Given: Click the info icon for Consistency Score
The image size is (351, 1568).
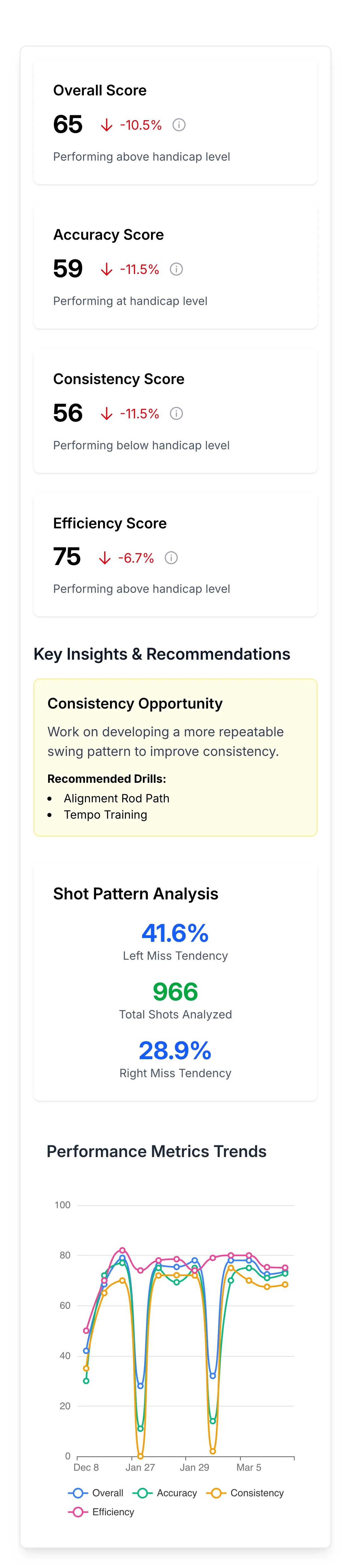Looking at the screenshot, I should coord(176,413).
